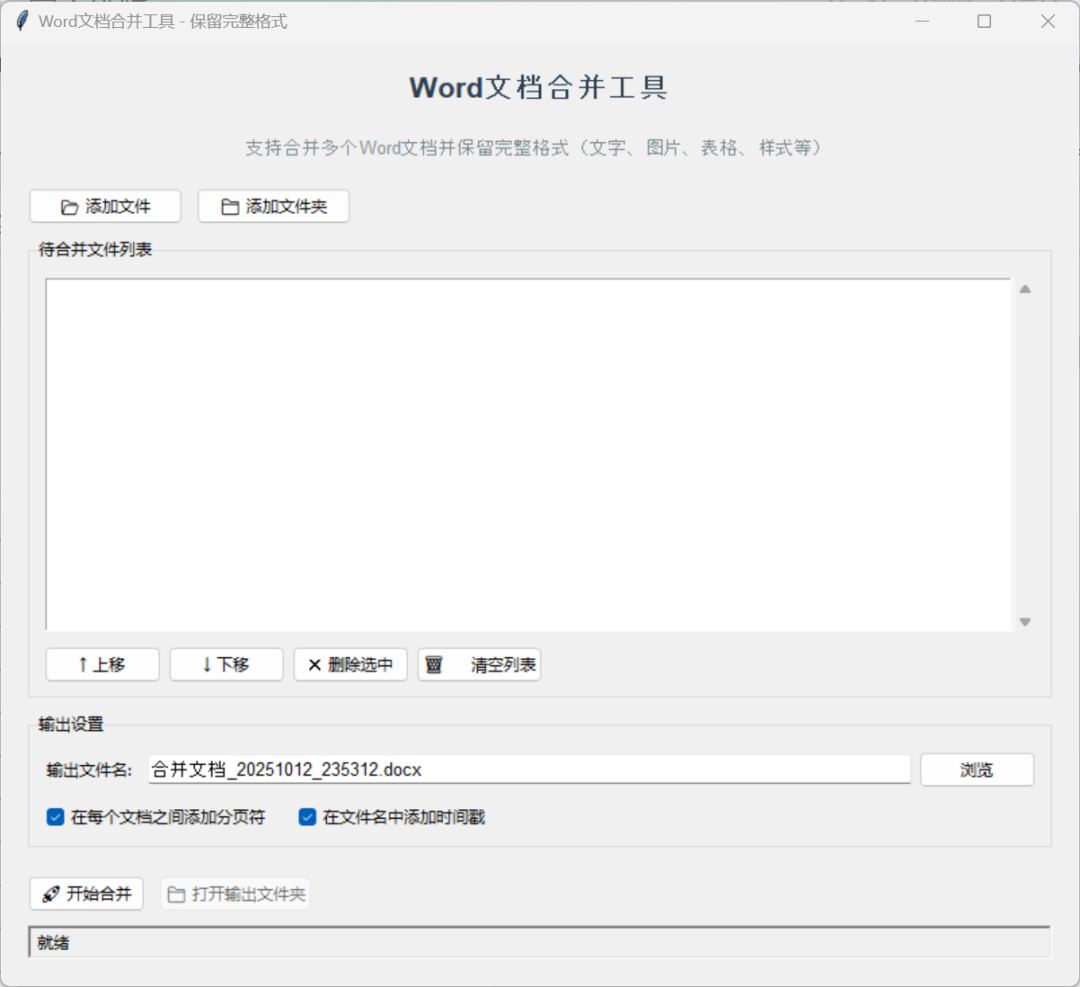Click the 浏览 button to choose output path
1080x987 pixels.
[x=976, y=769]
